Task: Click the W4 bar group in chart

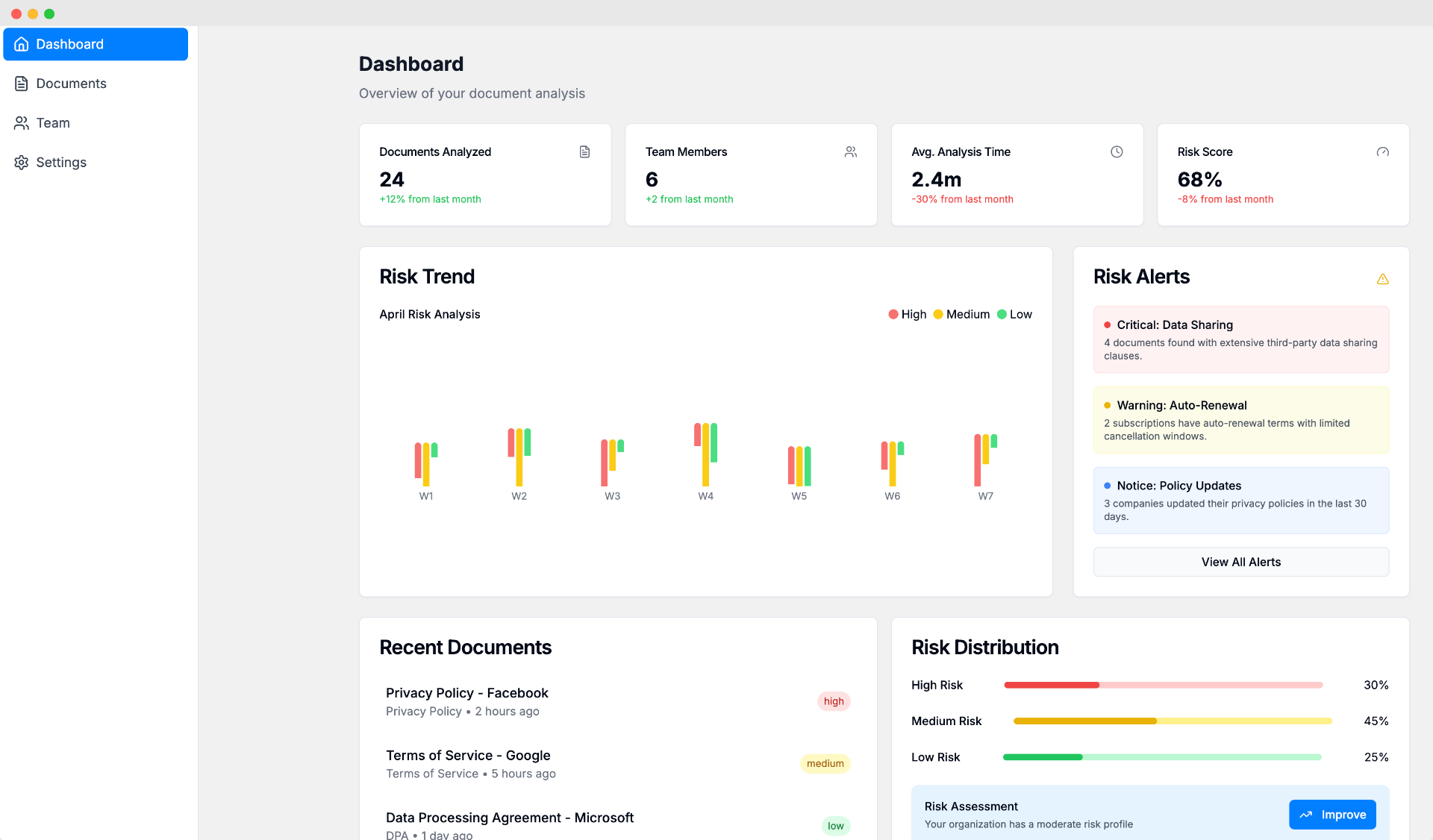Action: point(705,454)
